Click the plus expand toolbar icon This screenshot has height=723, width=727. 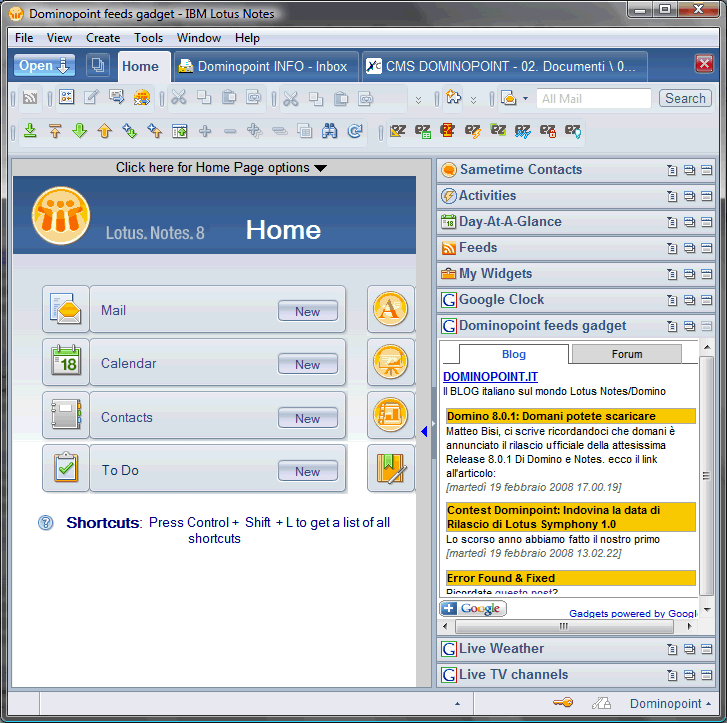pyautogui.click(x=205, y=131)
